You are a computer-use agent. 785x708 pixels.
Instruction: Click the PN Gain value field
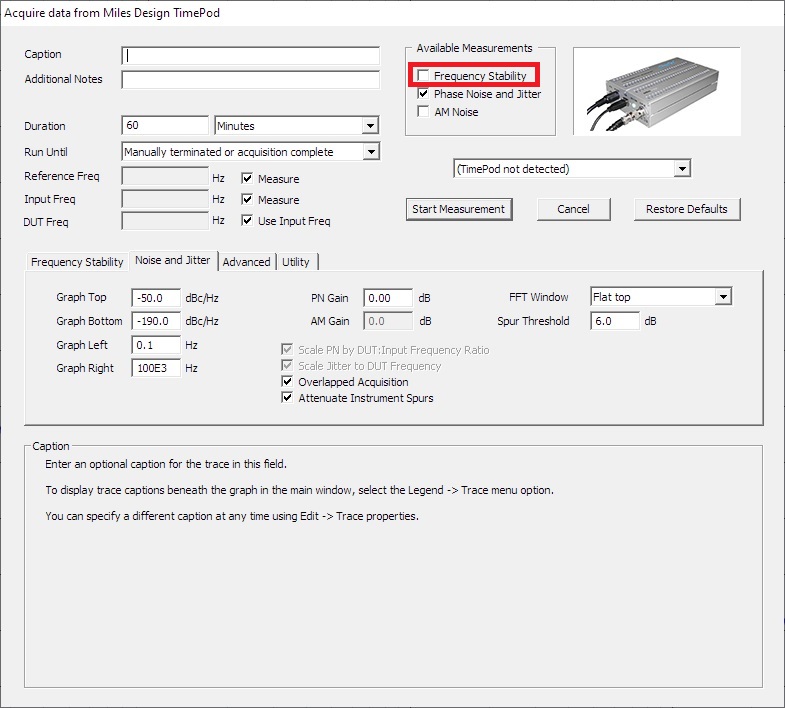click(388, 298)
